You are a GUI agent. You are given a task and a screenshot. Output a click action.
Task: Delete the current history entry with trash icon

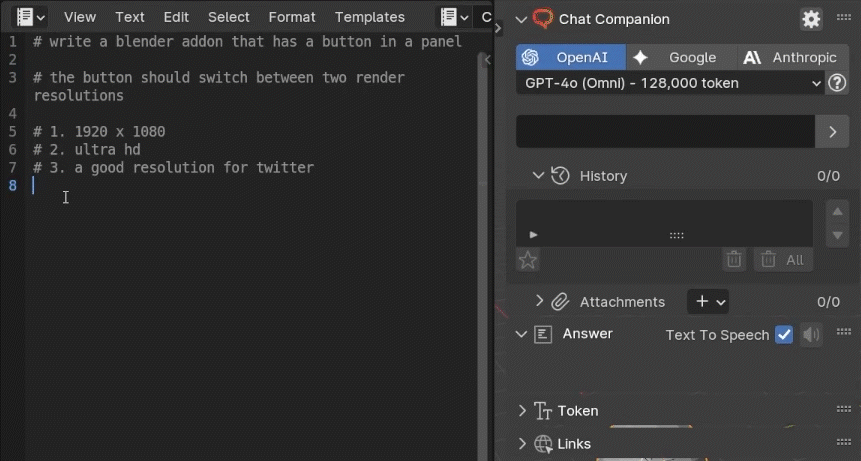734,259
